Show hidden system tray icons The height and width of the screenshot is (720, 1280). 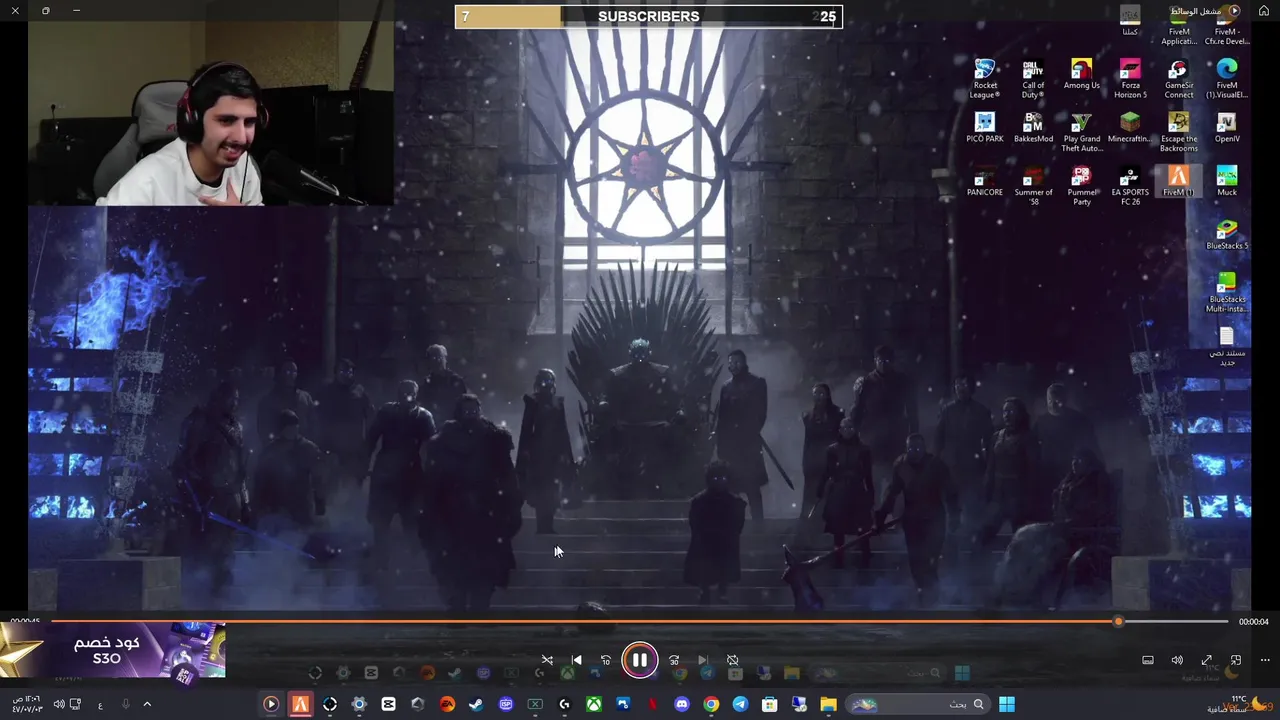[147, 704]
